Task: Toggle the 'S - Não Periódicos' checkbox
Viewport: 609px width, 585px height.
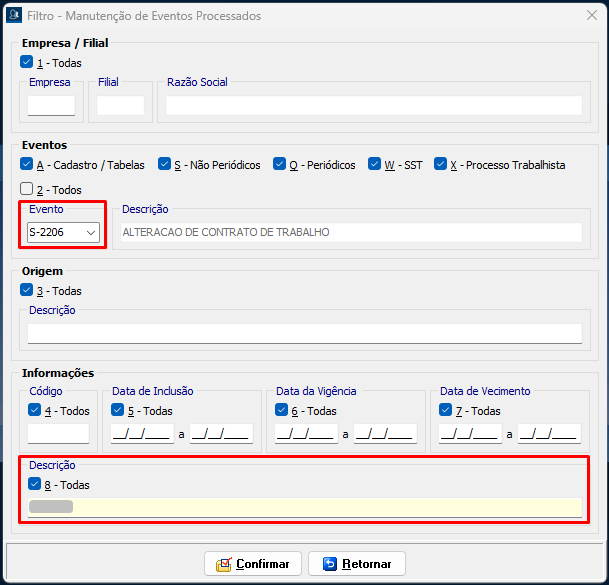Action: [x=165, y=165]
